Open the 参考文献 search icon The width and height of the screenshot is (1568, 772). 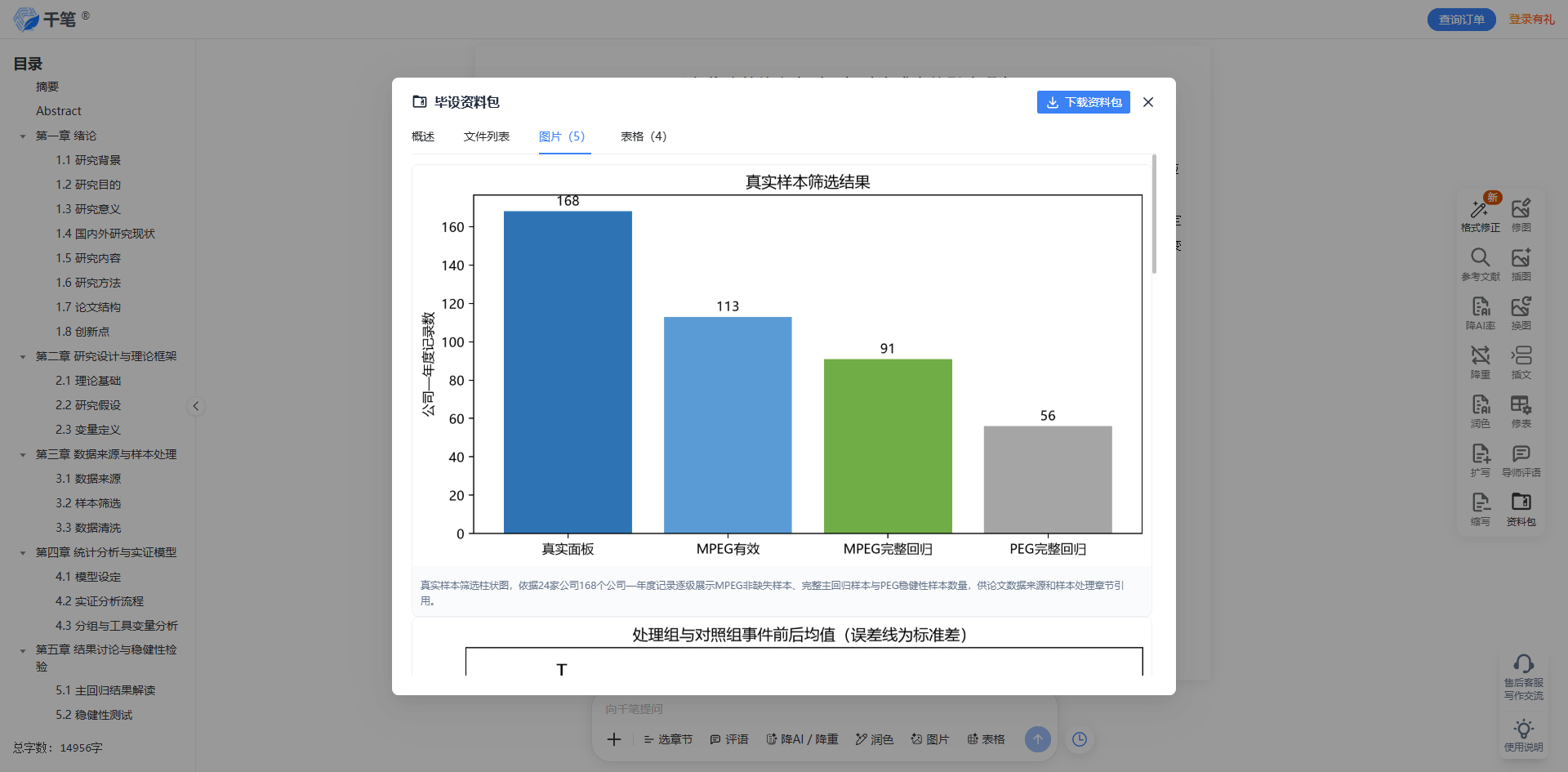point(1480,257)
